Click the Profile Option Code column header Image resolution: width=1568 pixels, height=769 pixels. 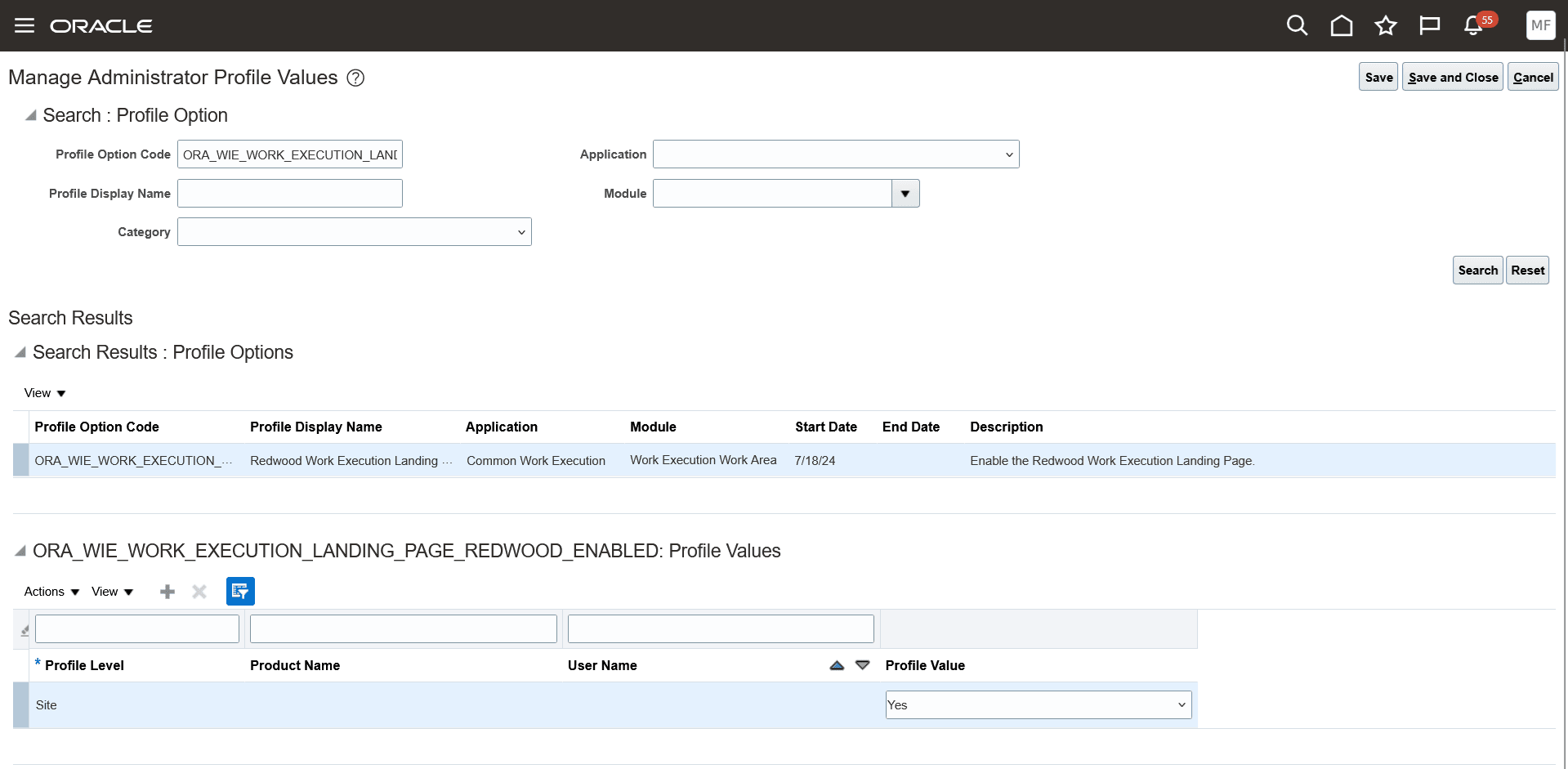[x=96, y=427]
